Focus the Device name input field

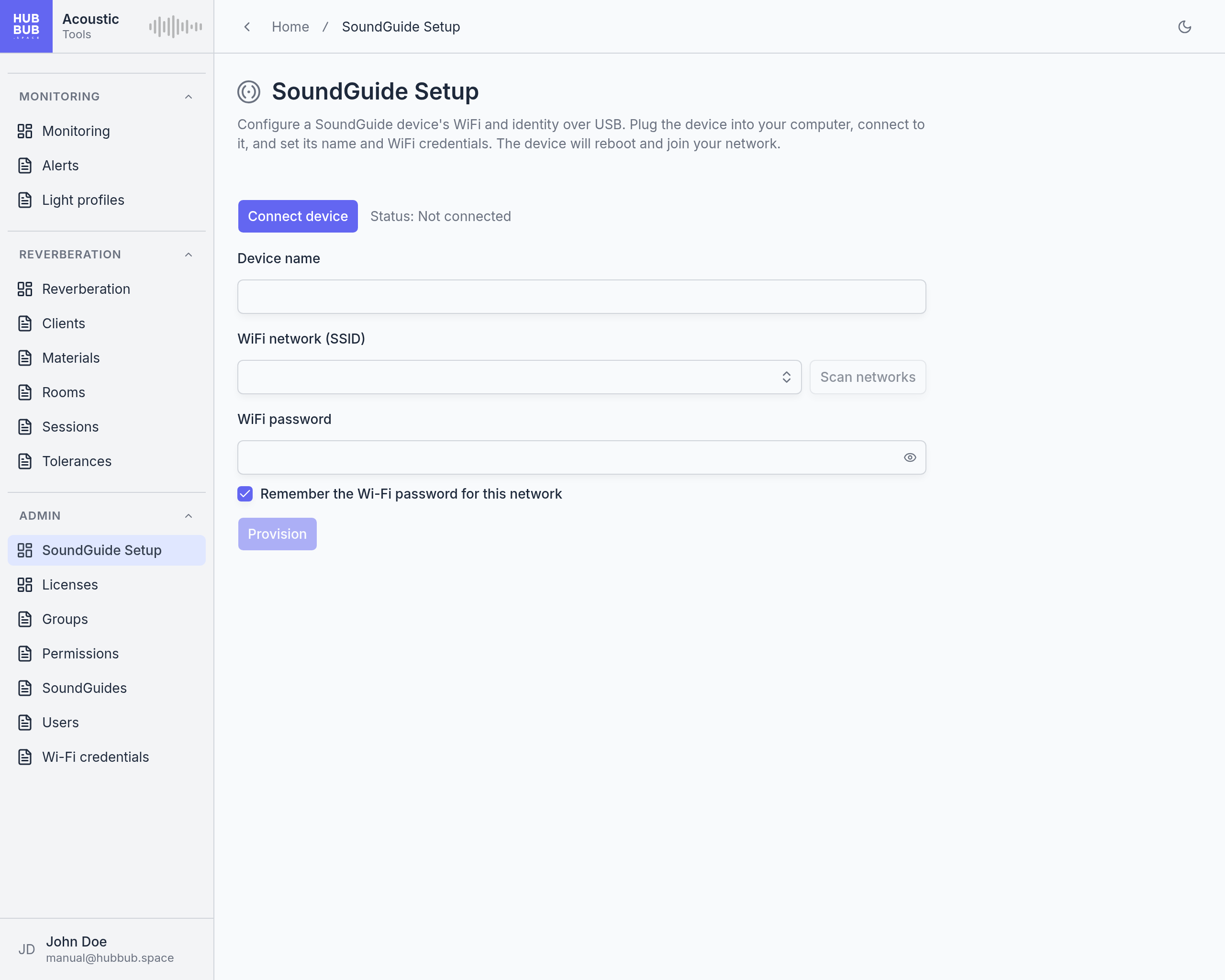pos(582,297)
